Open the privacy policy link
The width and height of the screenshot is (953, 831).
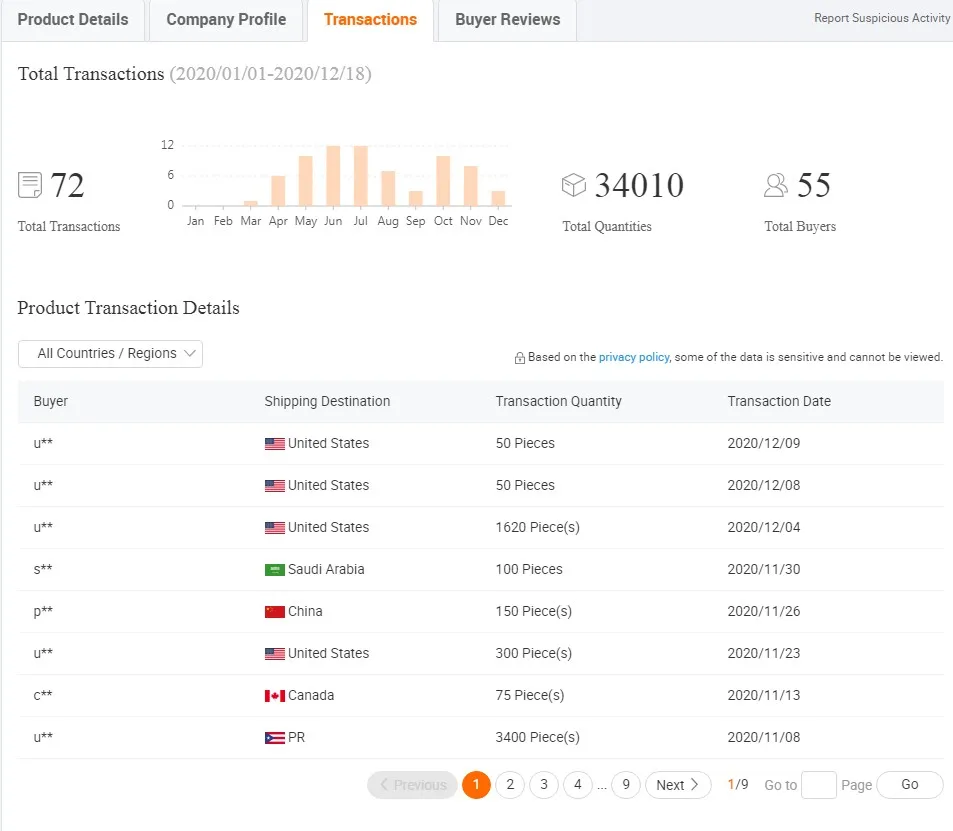tap(633, 357)
